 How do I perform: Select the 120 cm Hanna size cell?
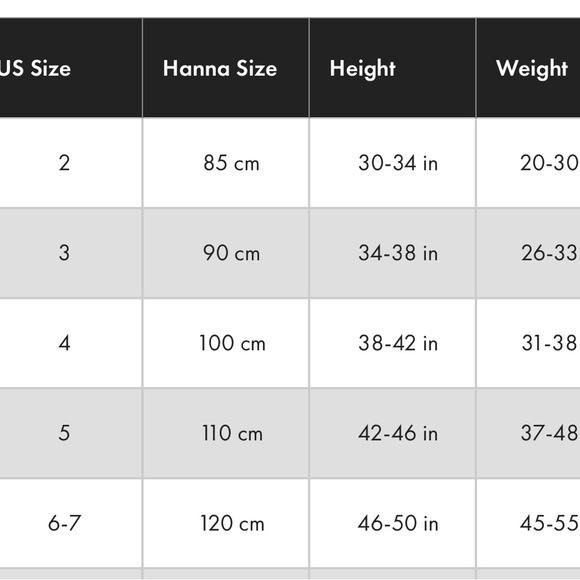(x=226, y=523)
